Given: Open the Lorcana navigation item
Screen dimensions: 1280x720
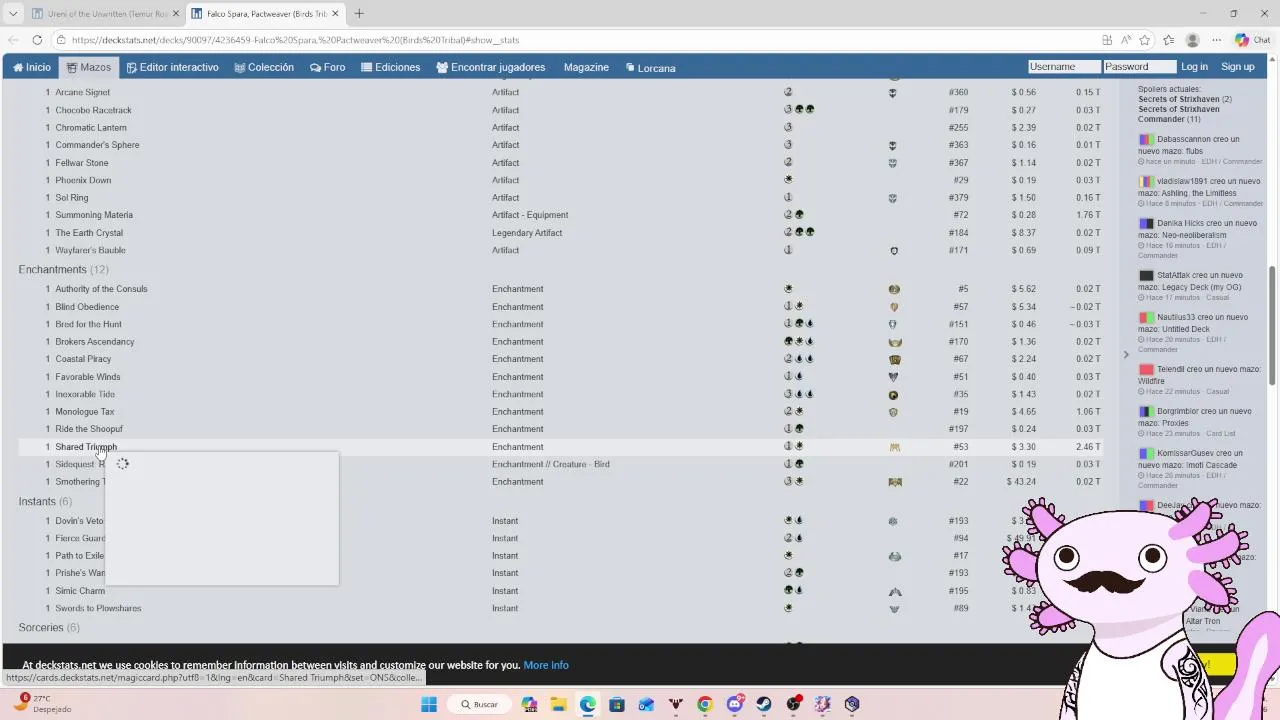Looking at the screenshot, I should (x=650, y=67).
